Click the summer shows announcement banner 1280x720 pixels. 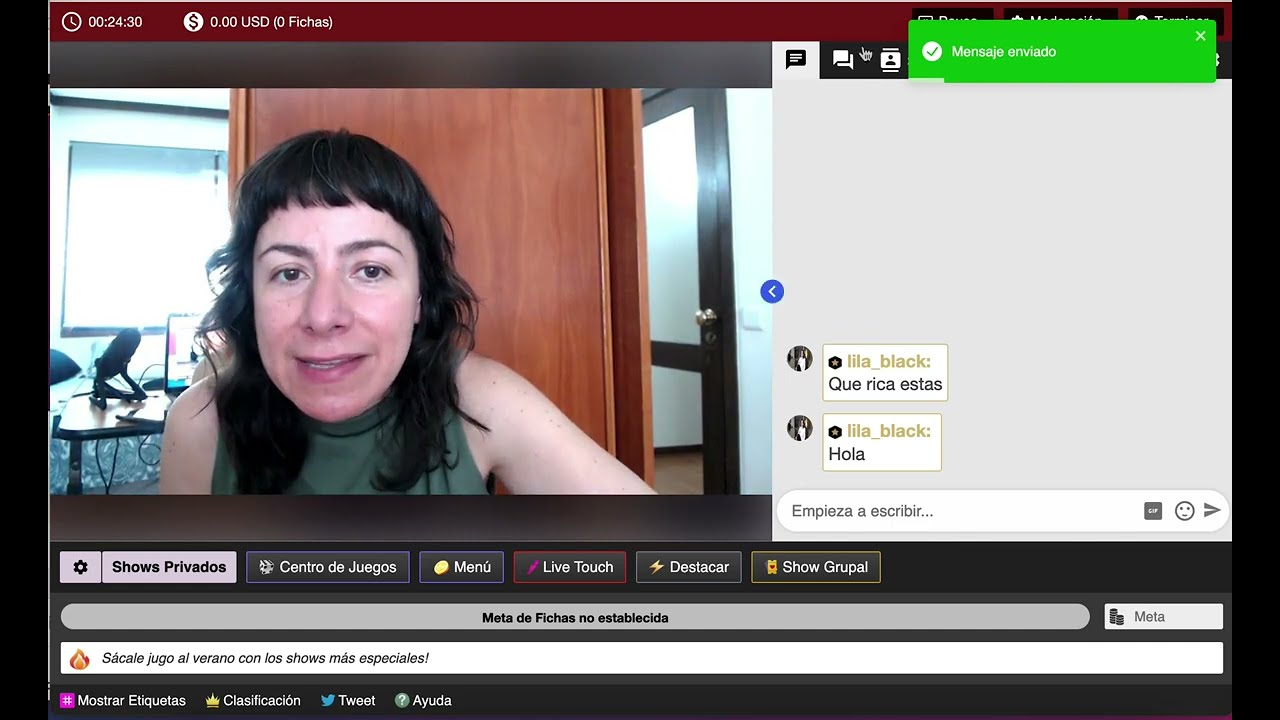pyautogui.click(x=642, y=658)
